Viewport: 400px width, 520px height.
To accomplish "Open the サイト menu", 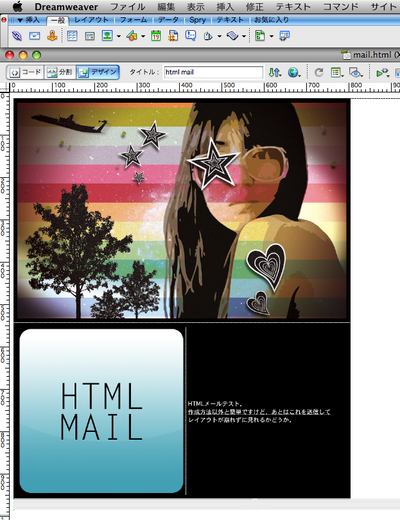I will pyautogui.click(x=385, y=7).
